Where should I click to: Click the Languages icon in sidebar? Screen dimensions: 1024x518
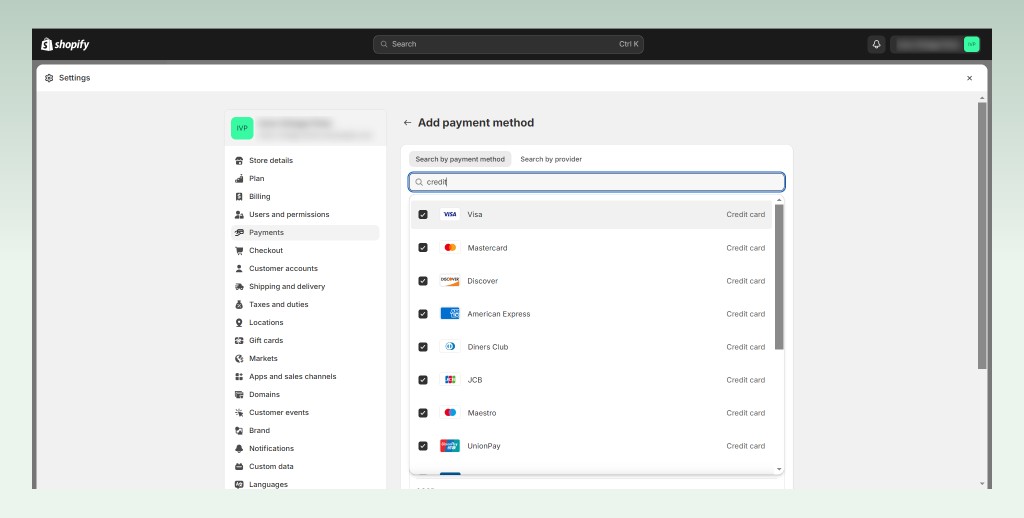(x=239, y=485)
